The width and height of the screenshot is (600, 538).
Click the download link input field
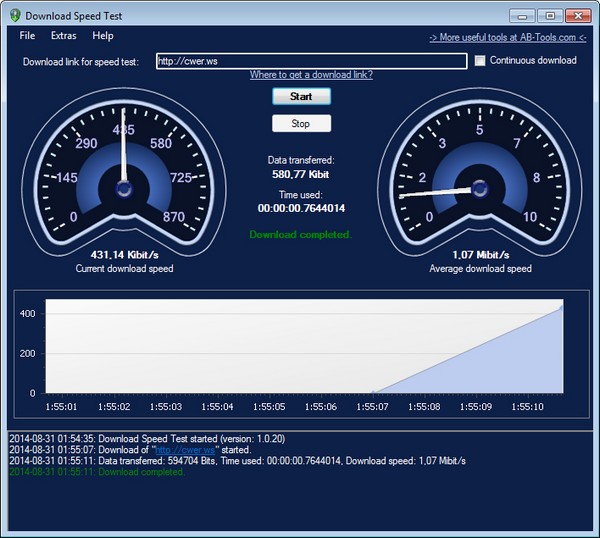(x=311, y=61)
